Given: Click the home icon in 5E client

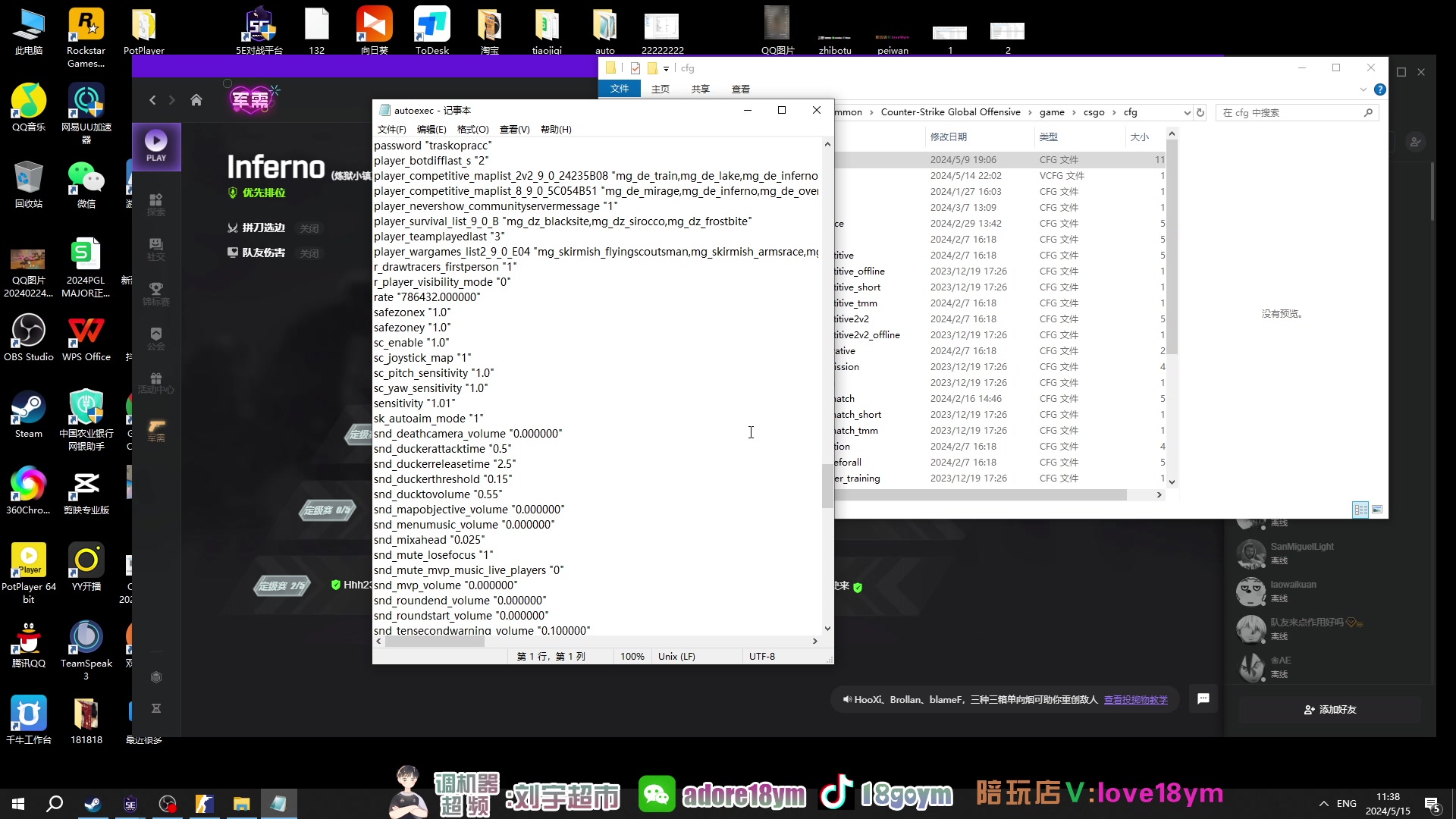Looking at the screenshot, I should point(196,100).
